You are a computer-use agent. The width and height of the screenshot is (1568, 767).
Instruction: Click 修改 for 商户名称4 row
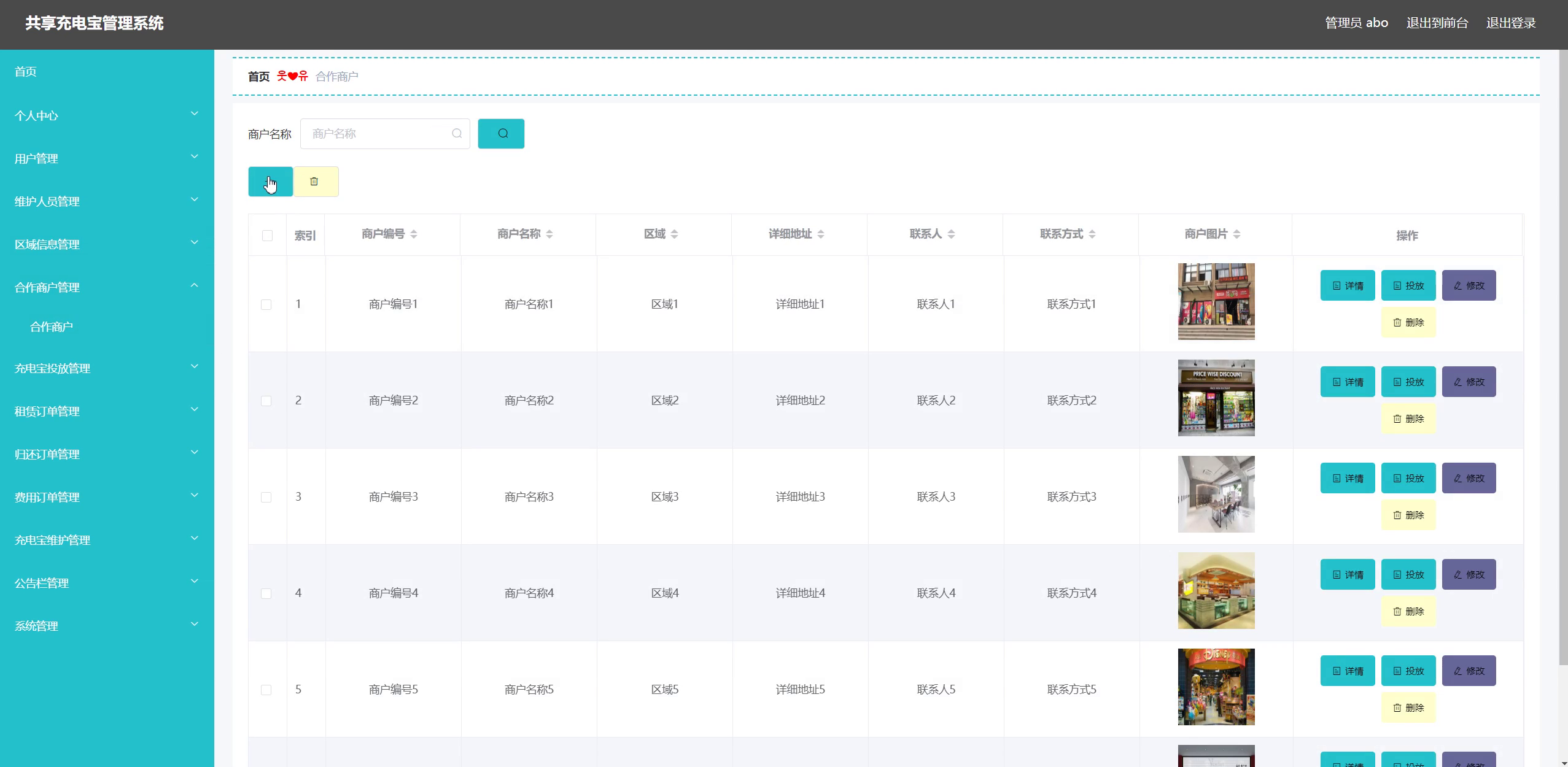click(x=1469, y=574)
